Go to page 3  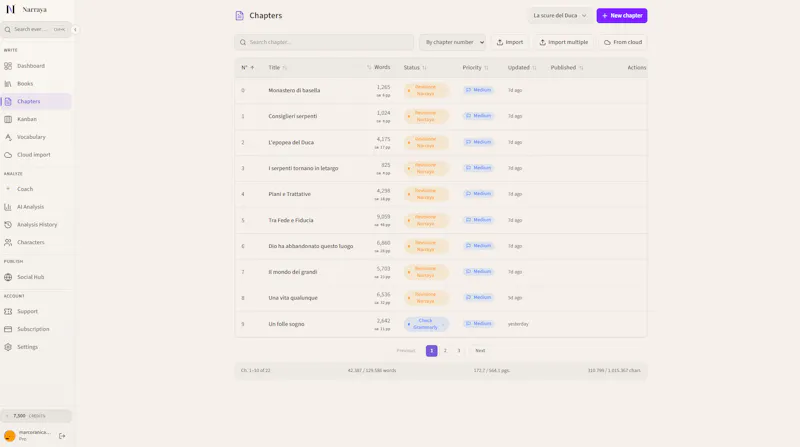point(459,351)
